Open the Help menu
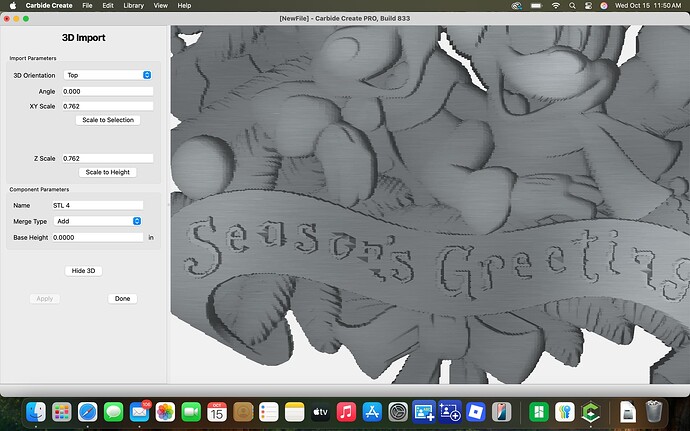Image resolution: width=690 pixels, height=431 pixels. click(x=184, y=6)
